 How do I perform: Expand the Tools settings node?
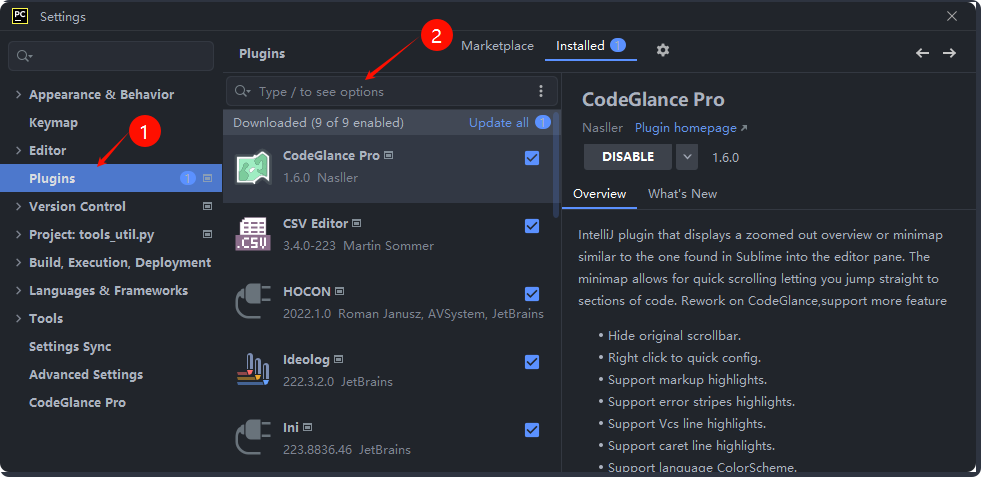click(18, 319)
